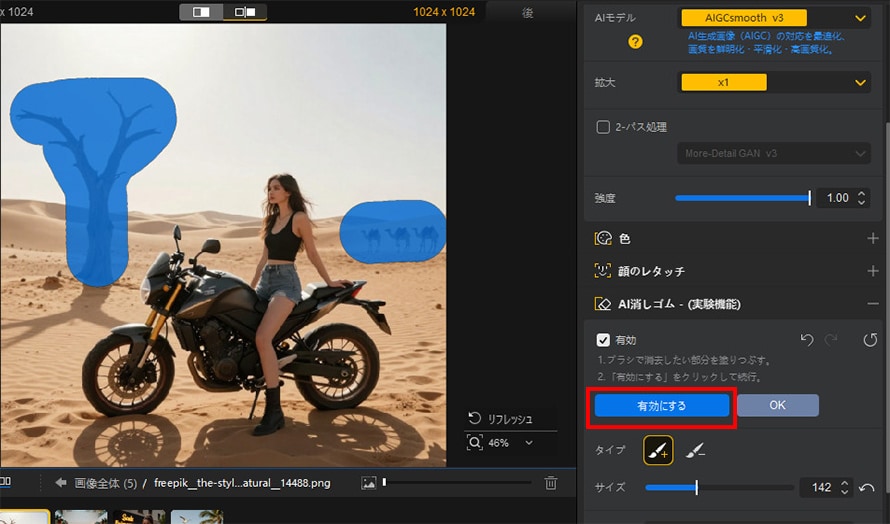Click the 顔のレタッチ face icon
The height and width of the screenshot is (524, 890).
(603, 271)
